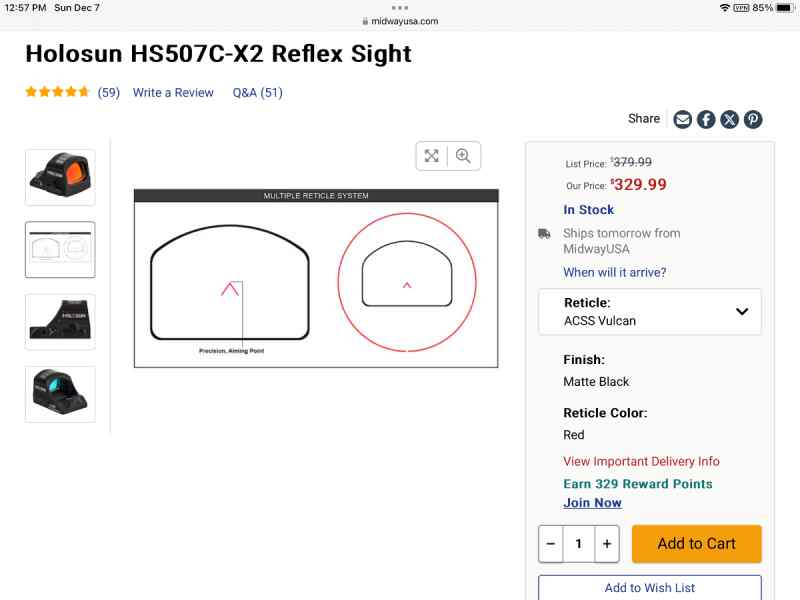Click the quantity input field
Image resolution: width=800 pixels, height=600 pixels.
click(578, 544)
